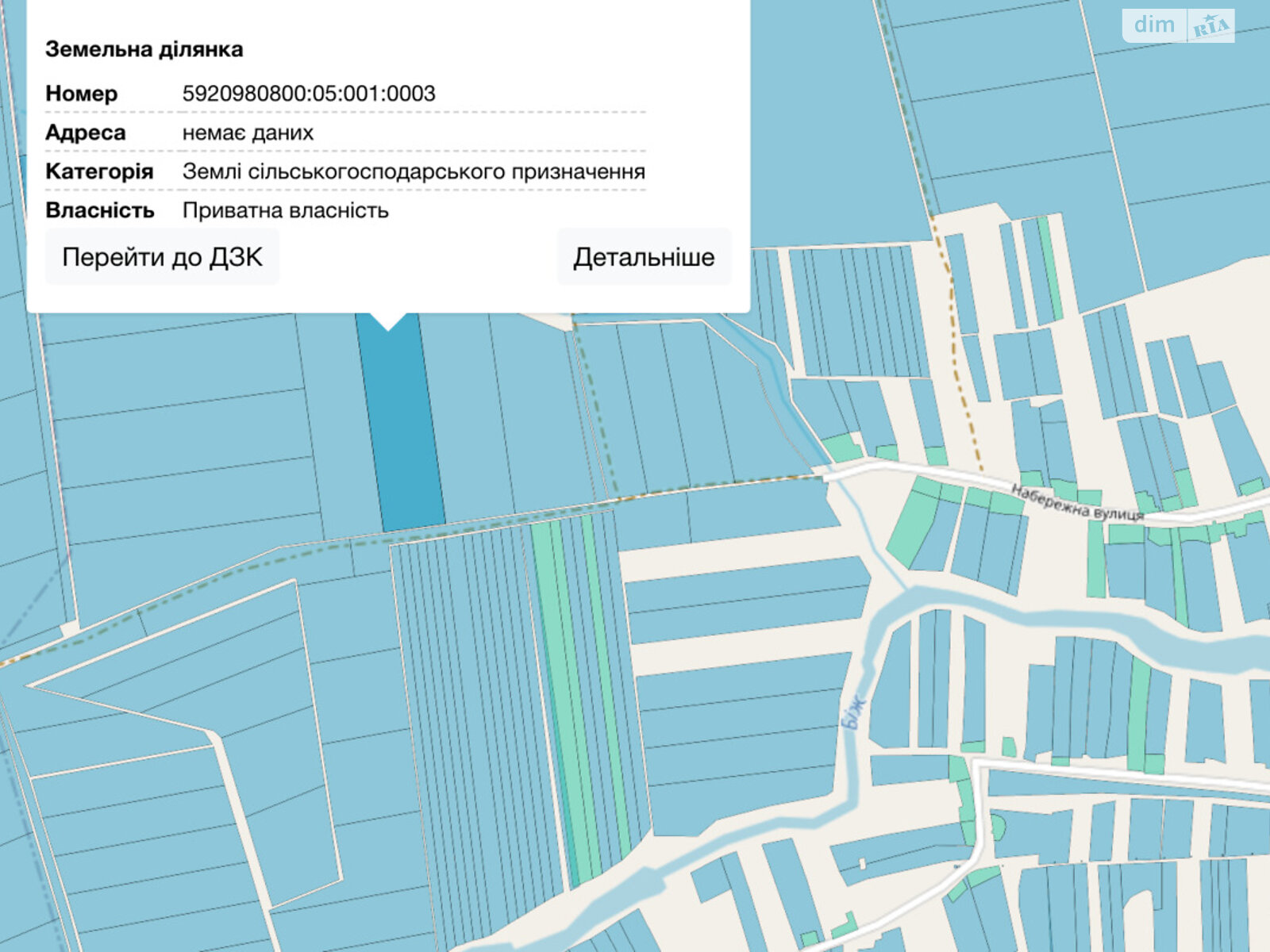Click the RIA flag emblem in the logo

coord(1210,26)
